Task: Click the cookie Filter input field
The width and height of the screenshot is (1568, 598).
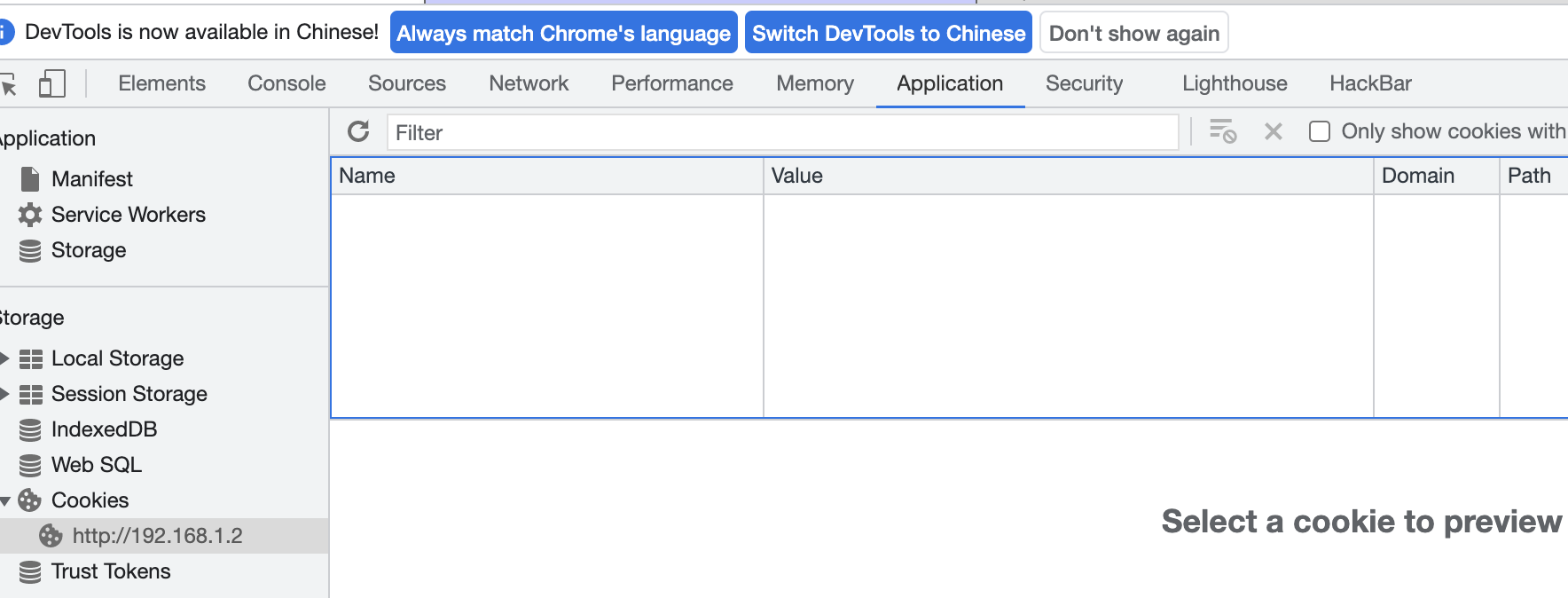Action: 783,132
